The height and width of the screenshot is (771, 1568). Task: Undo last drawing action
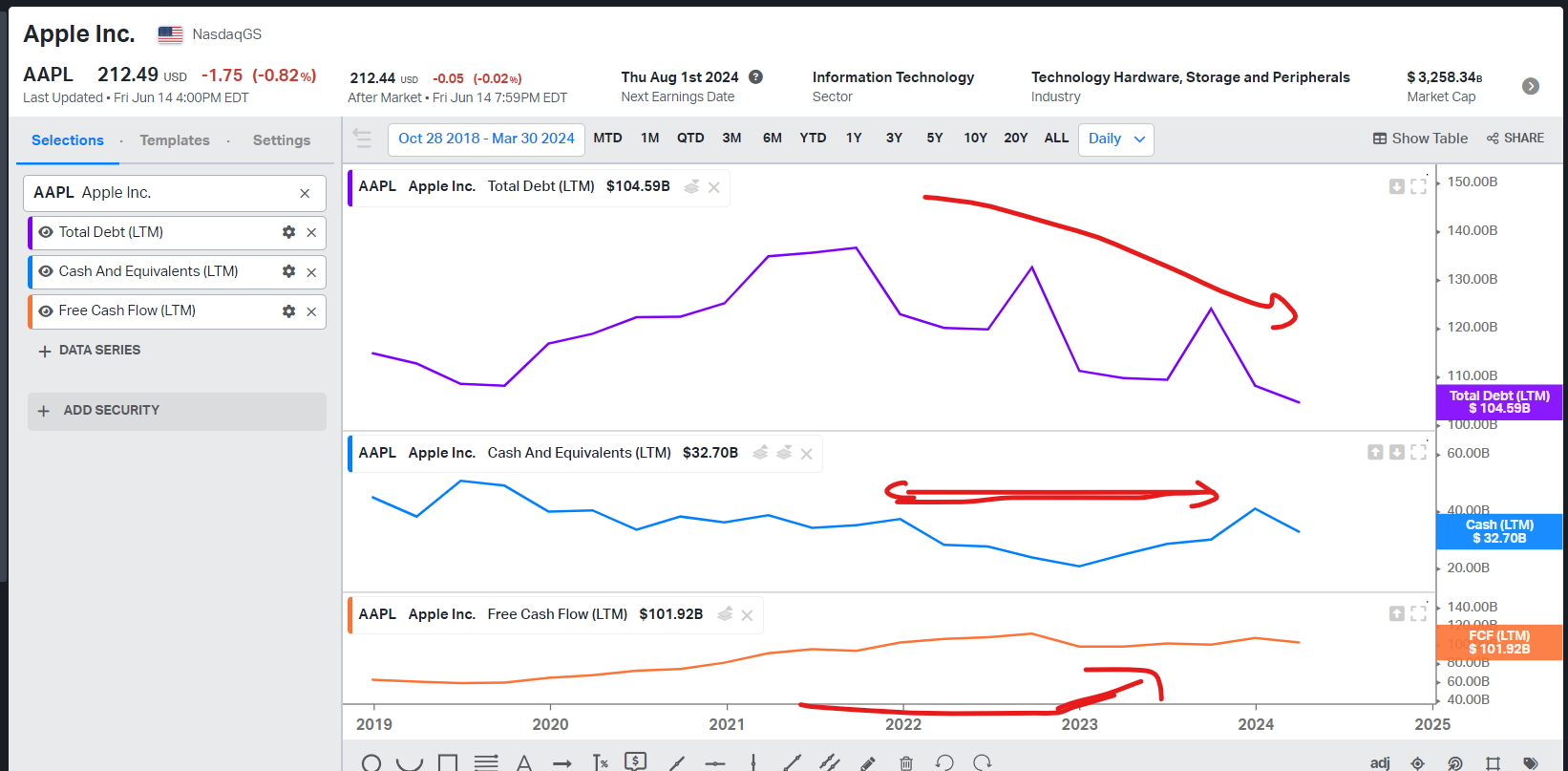coord(944,762)
